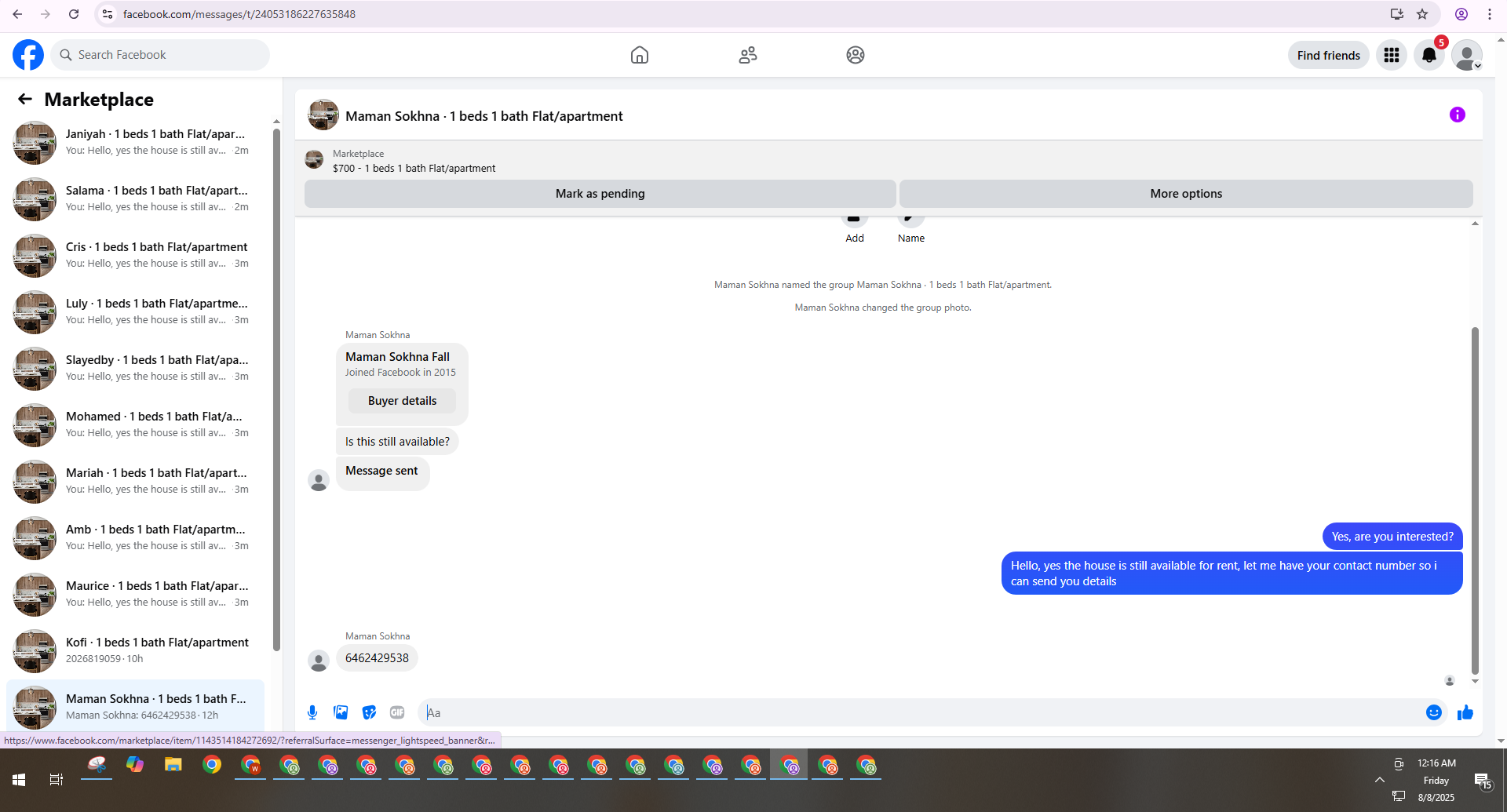This screenshot has width=1507, height=812.
Task: Open the account profile menu
Action: [1467, 55]
